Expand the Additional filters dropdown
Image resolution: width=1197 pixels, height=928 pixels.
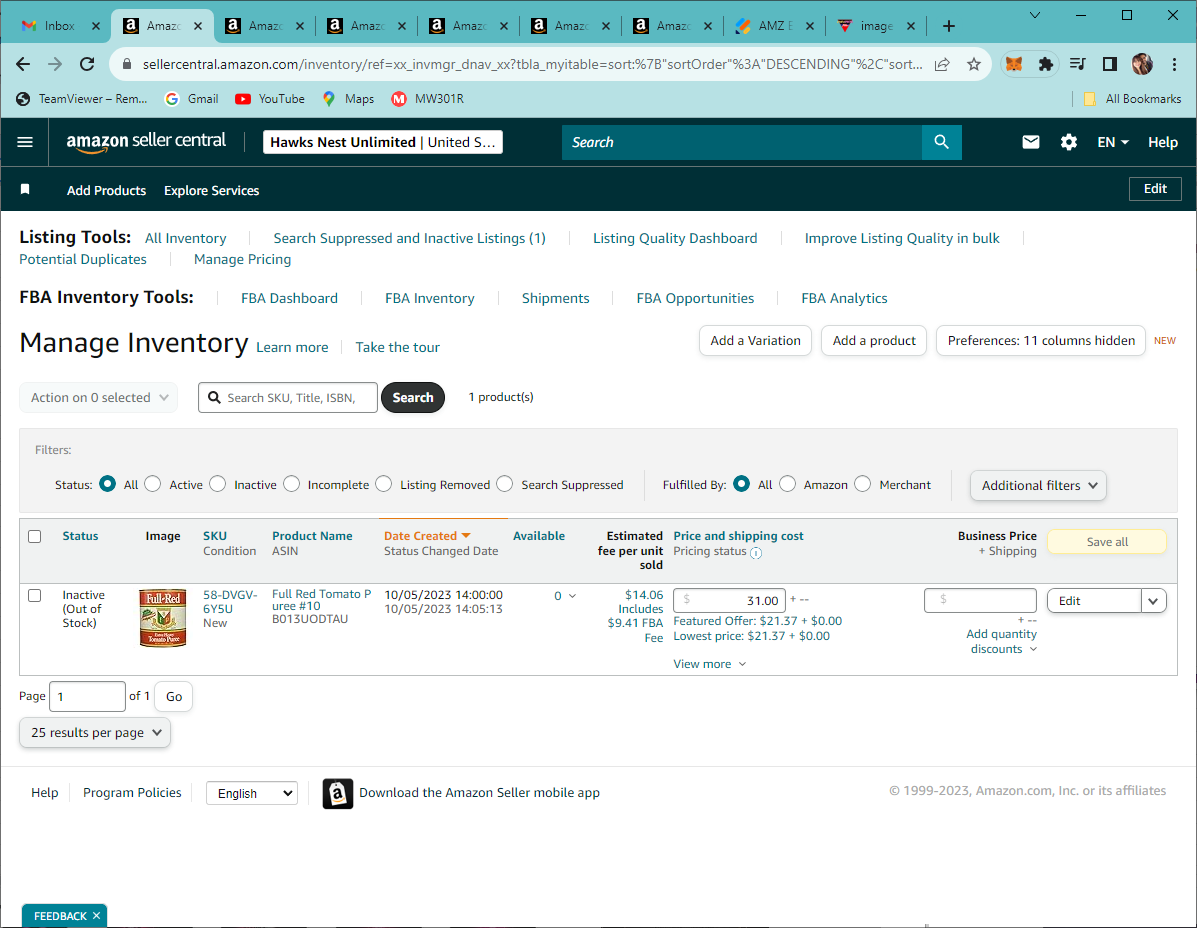coord(1038,485)
